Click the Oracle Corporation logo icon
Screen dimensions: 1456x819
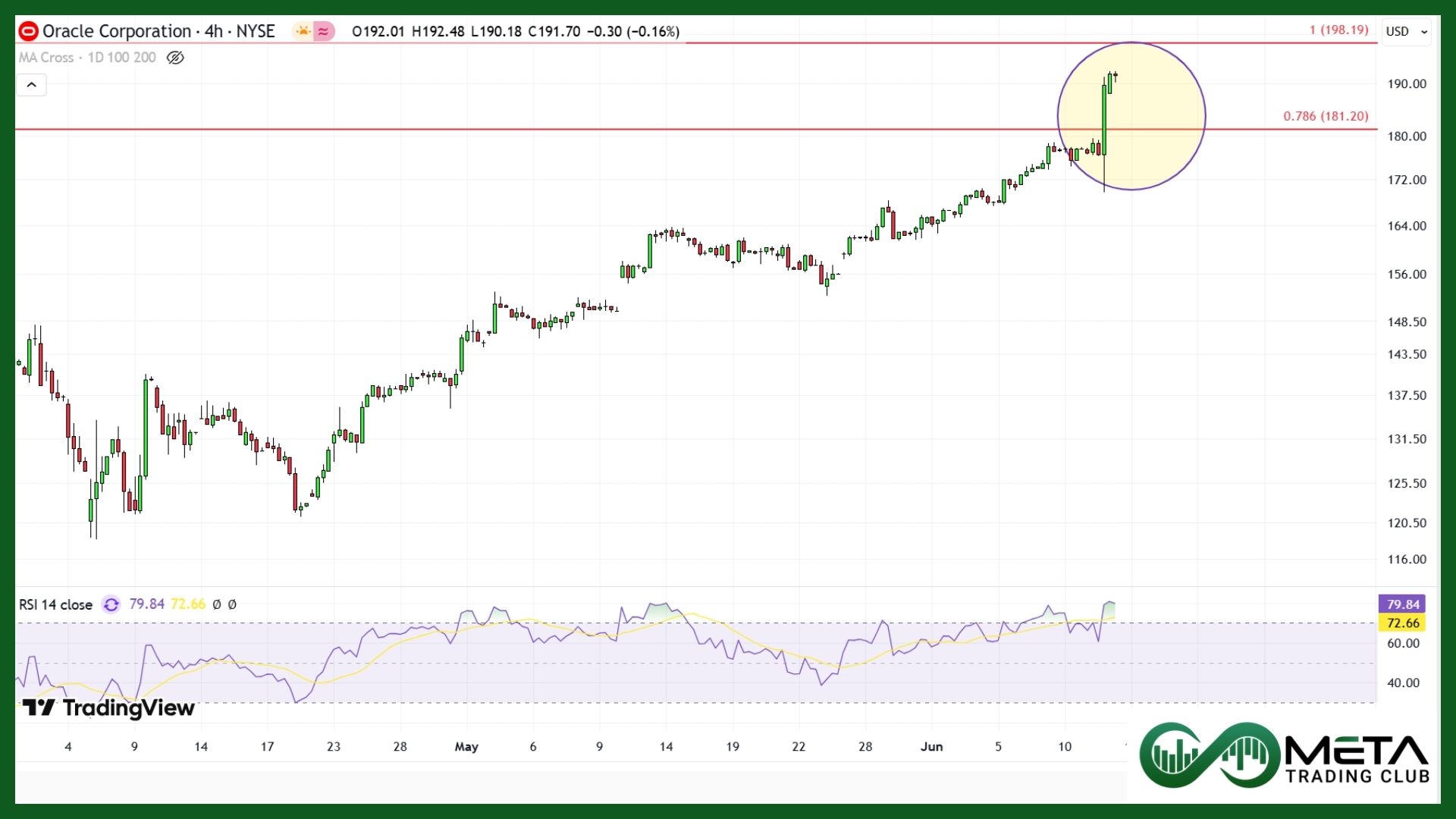click(x=28, y=31)
